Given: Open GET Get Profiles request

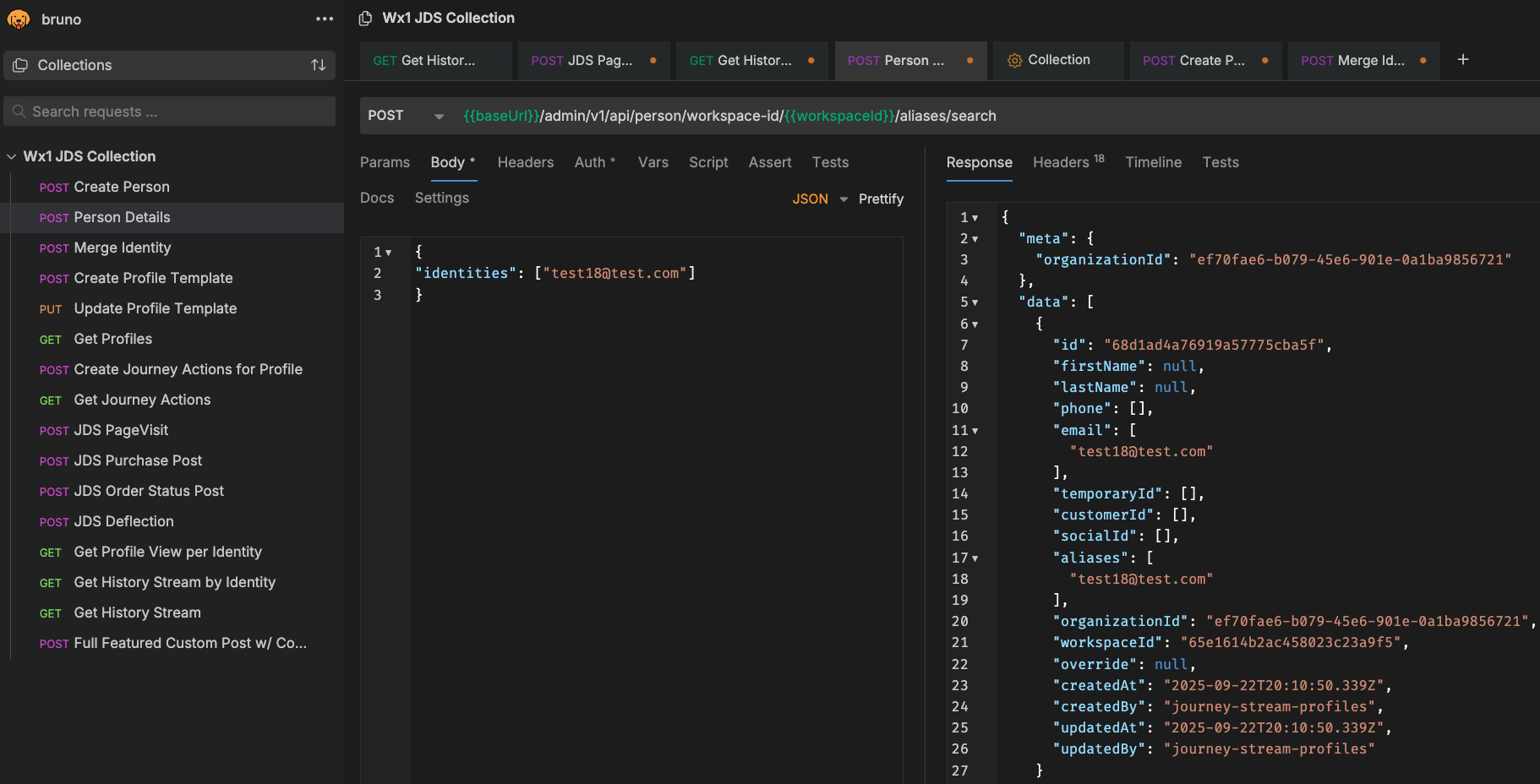Looking at the screenshot, I should tap(172, 339).
